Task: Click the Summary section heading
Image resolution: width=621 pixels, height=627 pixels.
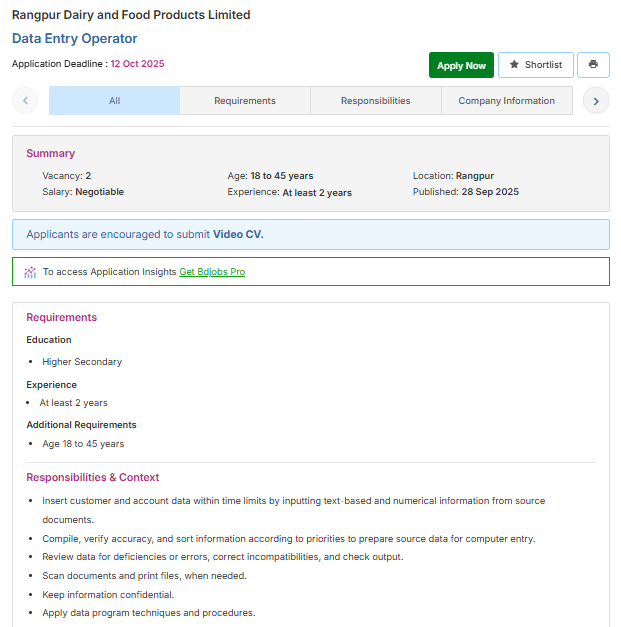Action: 51,154
